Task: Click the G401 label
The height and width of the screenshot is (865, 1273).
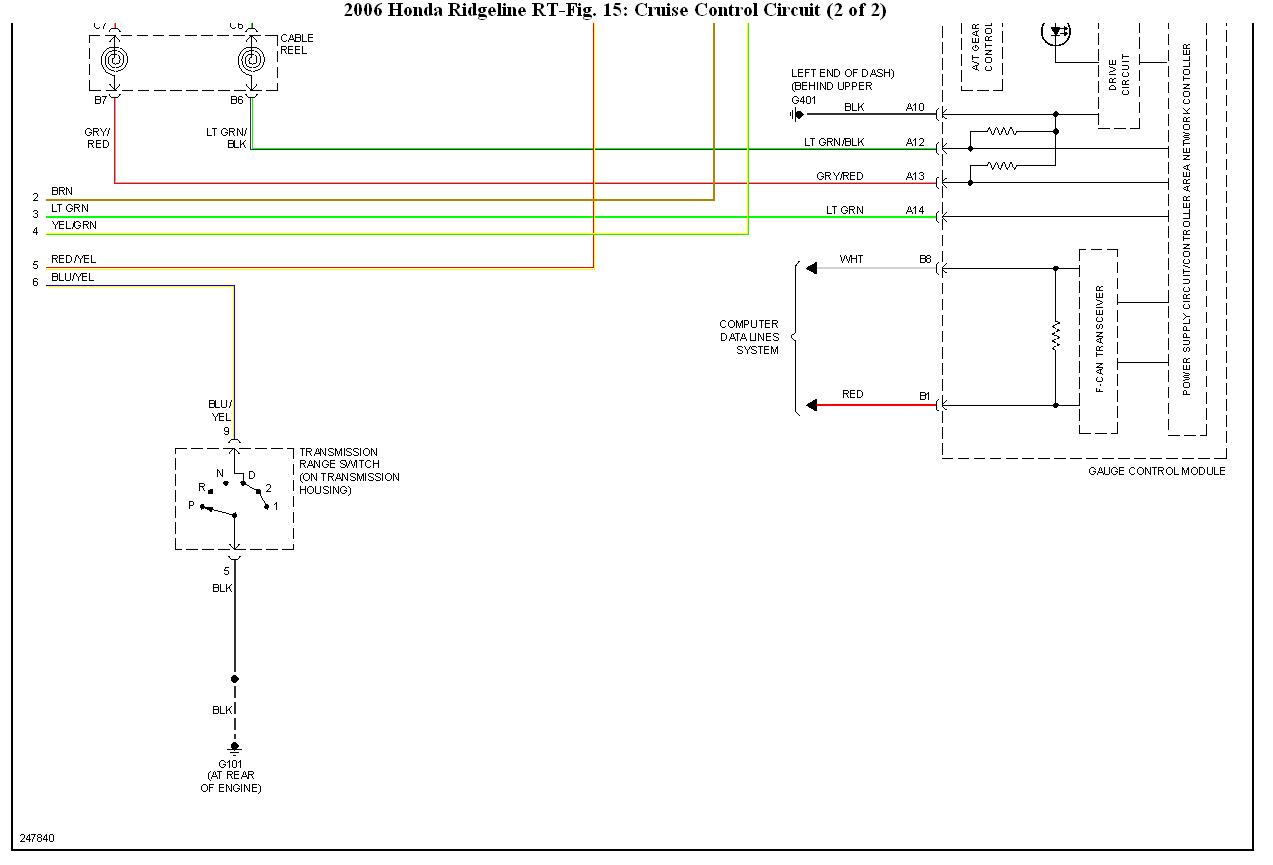Action: (804, 99)
